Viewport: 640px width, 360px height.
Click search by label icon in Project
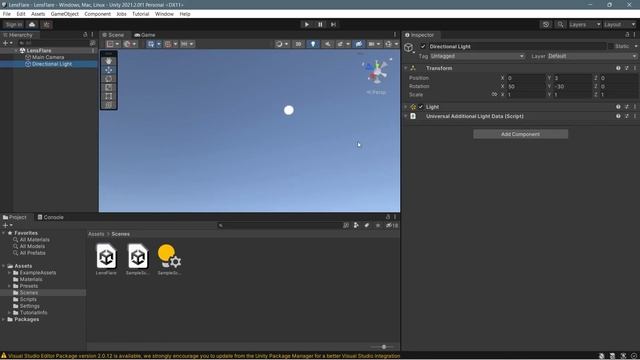(x=367, y=225)
